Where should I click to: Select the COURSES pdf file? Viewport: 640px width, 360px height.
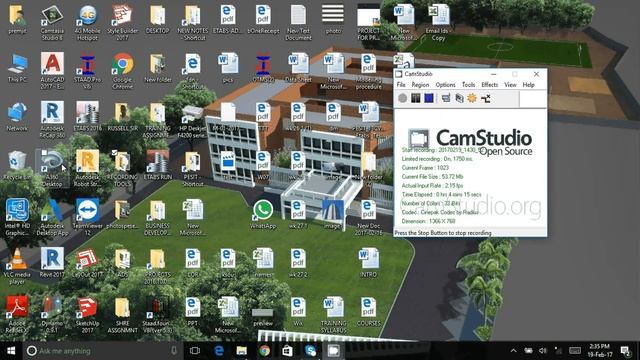[369, 311]
